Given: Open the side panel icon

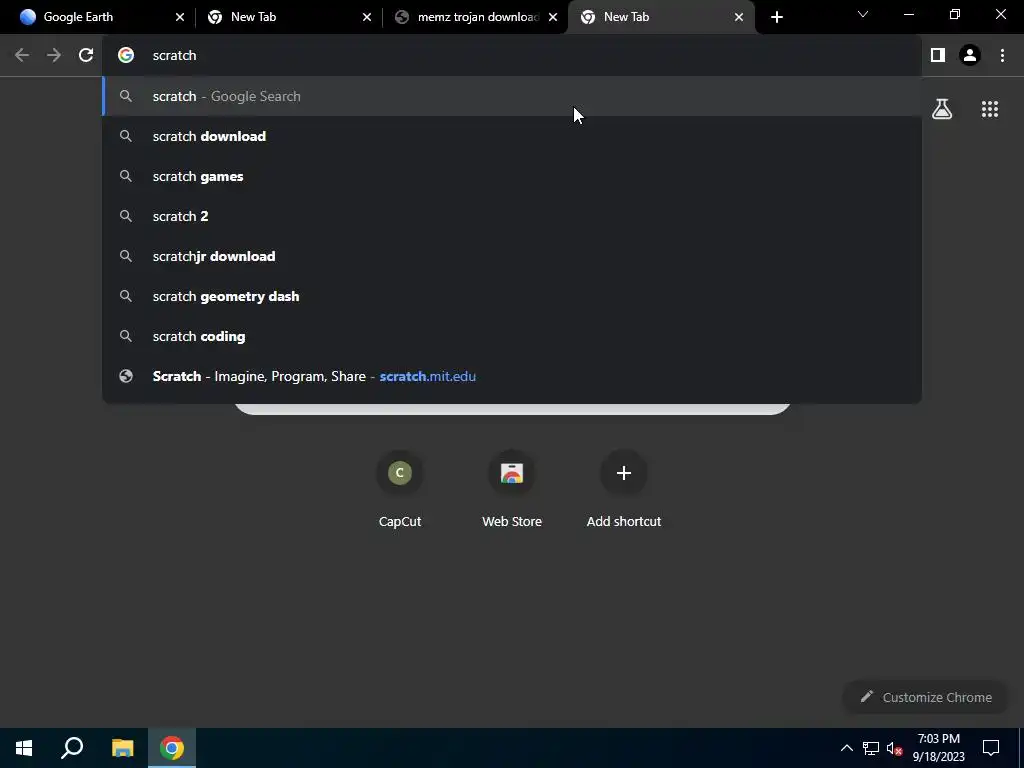Looking at the screenshot, I should 938,56.
